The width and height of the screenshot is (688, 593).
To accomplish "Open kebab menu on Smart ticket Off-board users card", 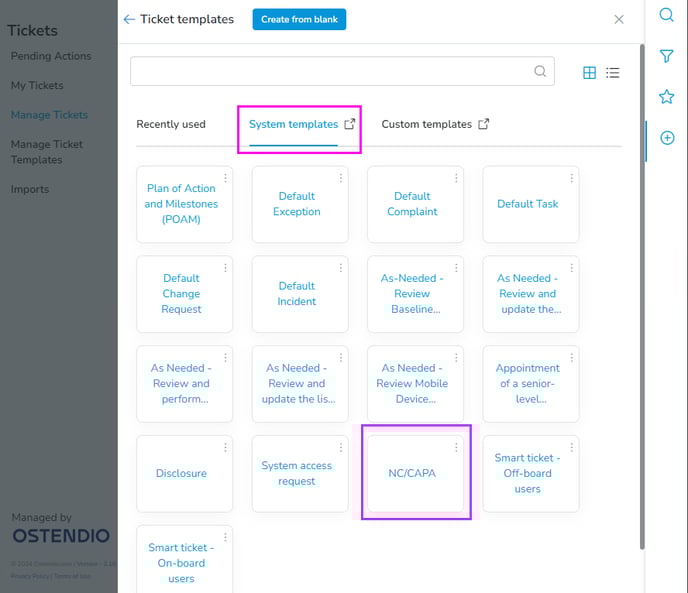I will pos(571,447).
